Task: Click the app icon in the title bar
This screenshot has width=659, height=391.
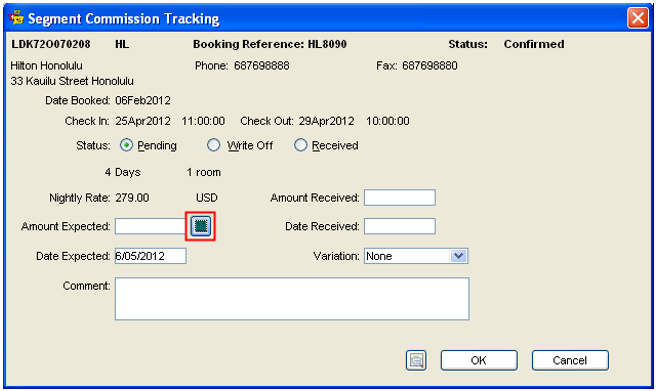Action: tap(16, 18)
